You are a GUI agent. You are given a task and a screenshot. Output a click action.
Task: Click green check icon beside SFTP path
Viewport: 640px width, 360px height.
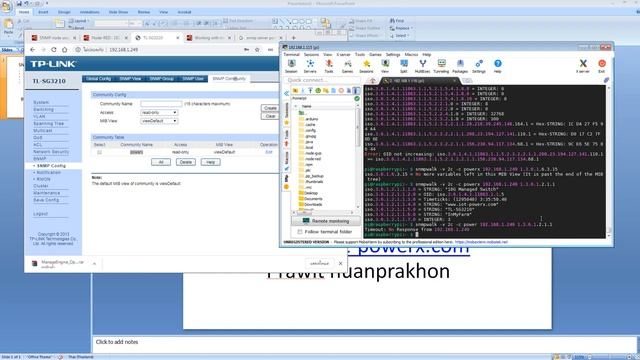pyautogui.click(x=357, y=98)
